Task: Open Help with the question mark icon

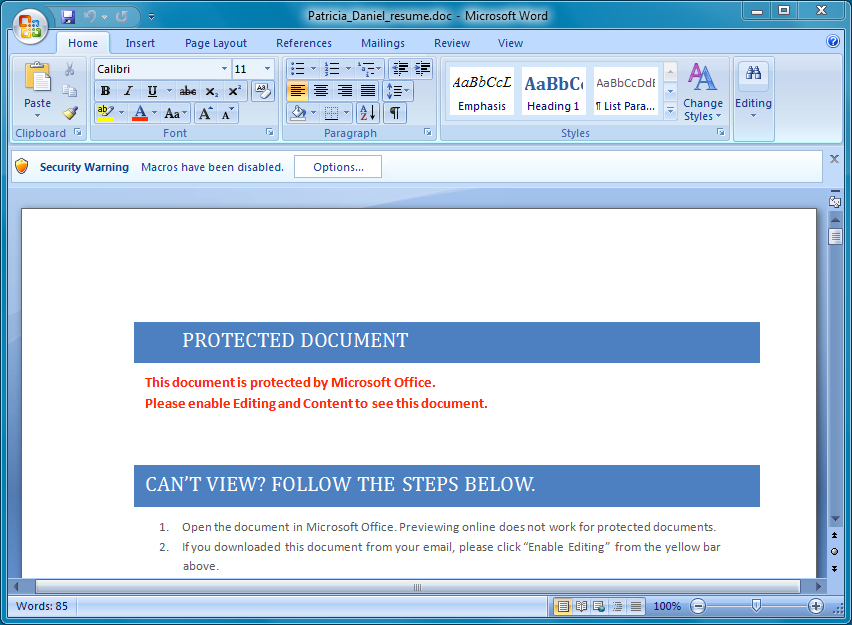Action: (832, 41)
